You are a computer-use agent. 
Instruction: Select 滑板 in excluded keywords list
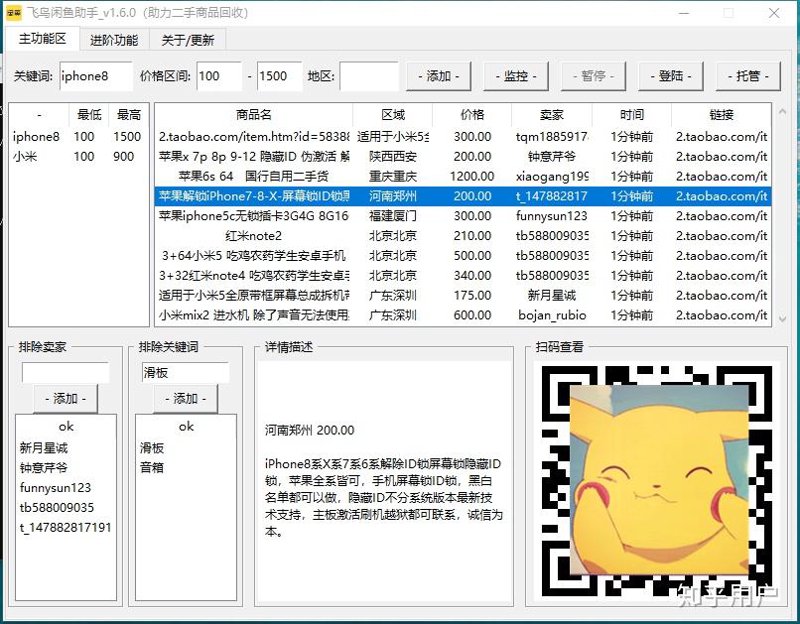(x=152, y=448)
